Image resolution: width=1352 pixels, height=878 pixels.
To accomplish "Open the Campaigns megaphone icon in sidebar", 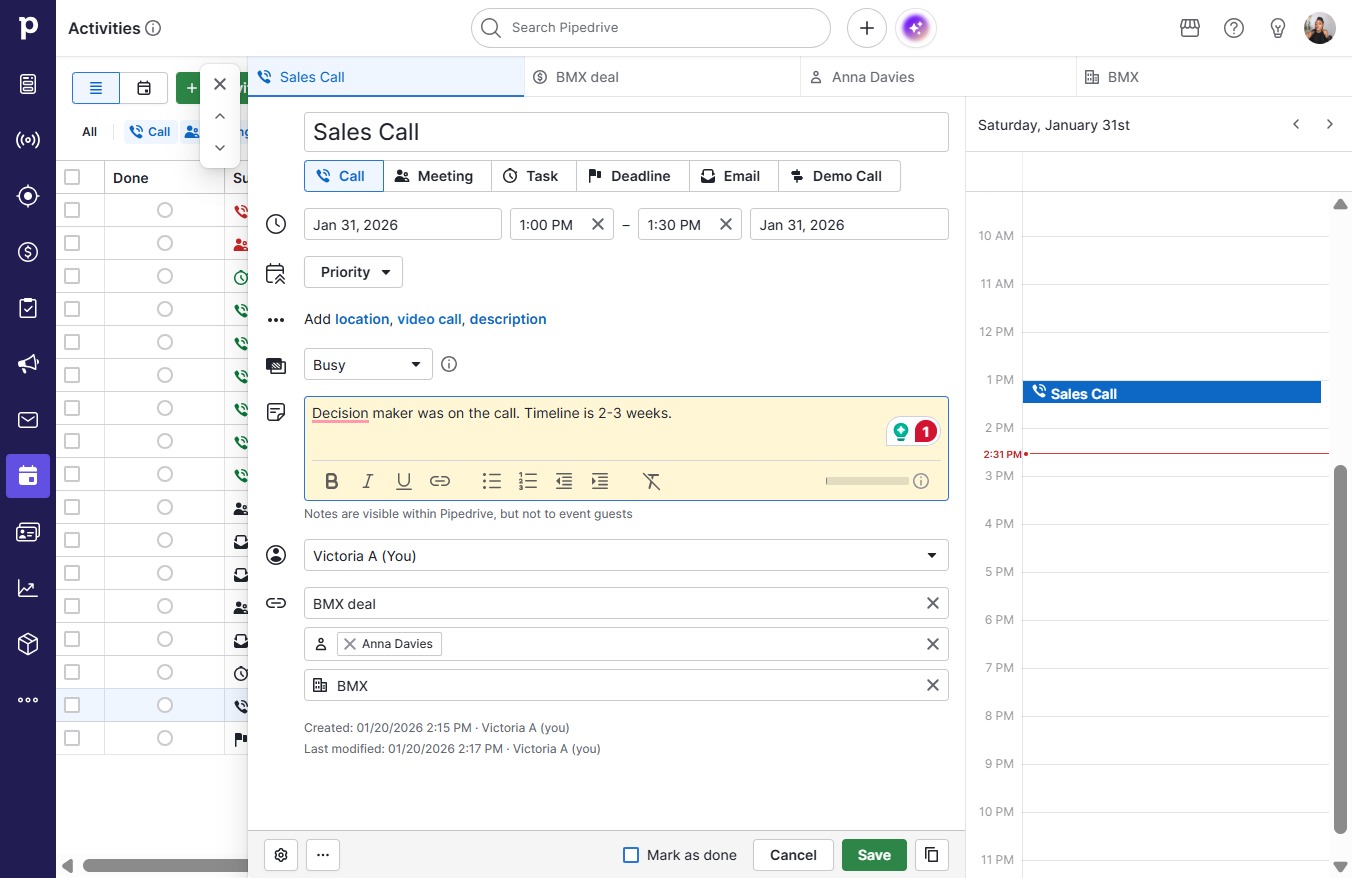I will coord(28,364).
